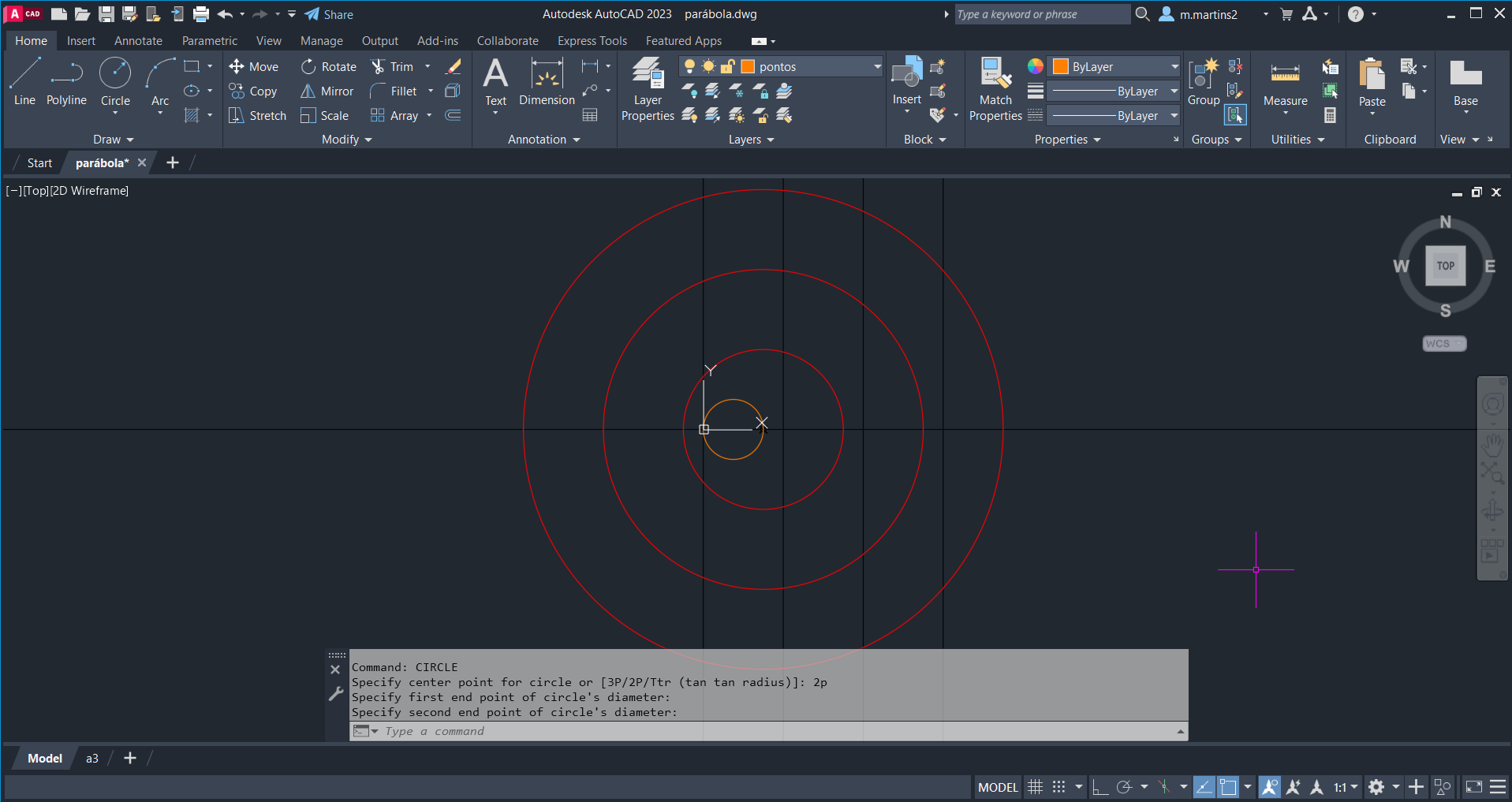Click the Share button
The width and height of the screenshot is (1512, 802).
[329, 14]
